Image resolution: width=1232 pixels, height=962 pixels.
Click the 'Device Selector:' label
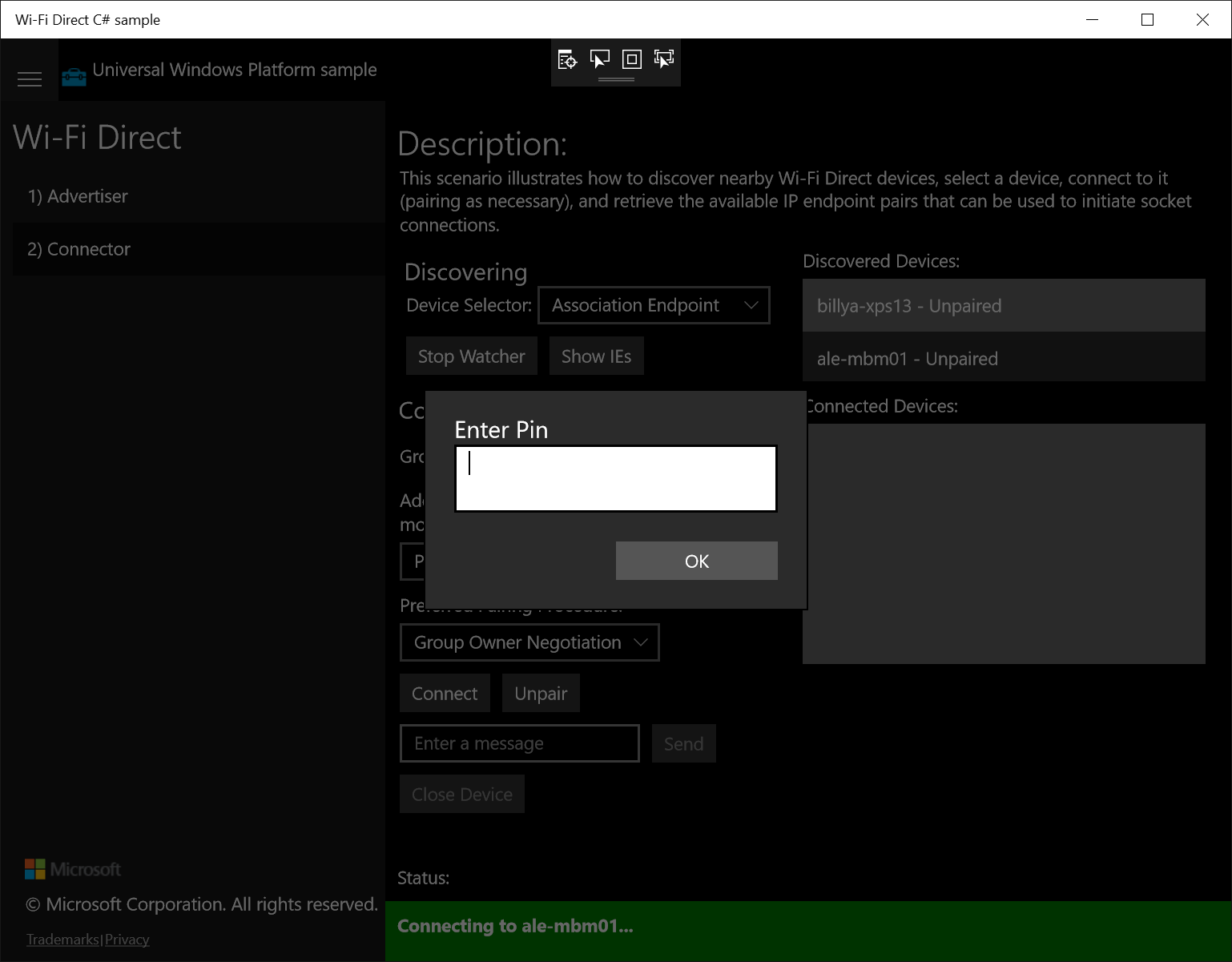(x=469, y=305)
